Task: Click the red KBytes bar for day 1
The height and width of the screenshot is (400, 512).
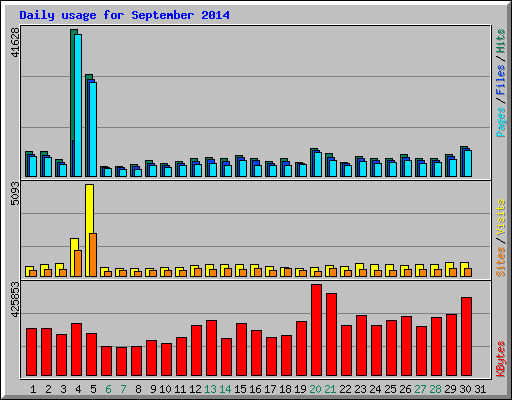Action: tap(32, 352)
